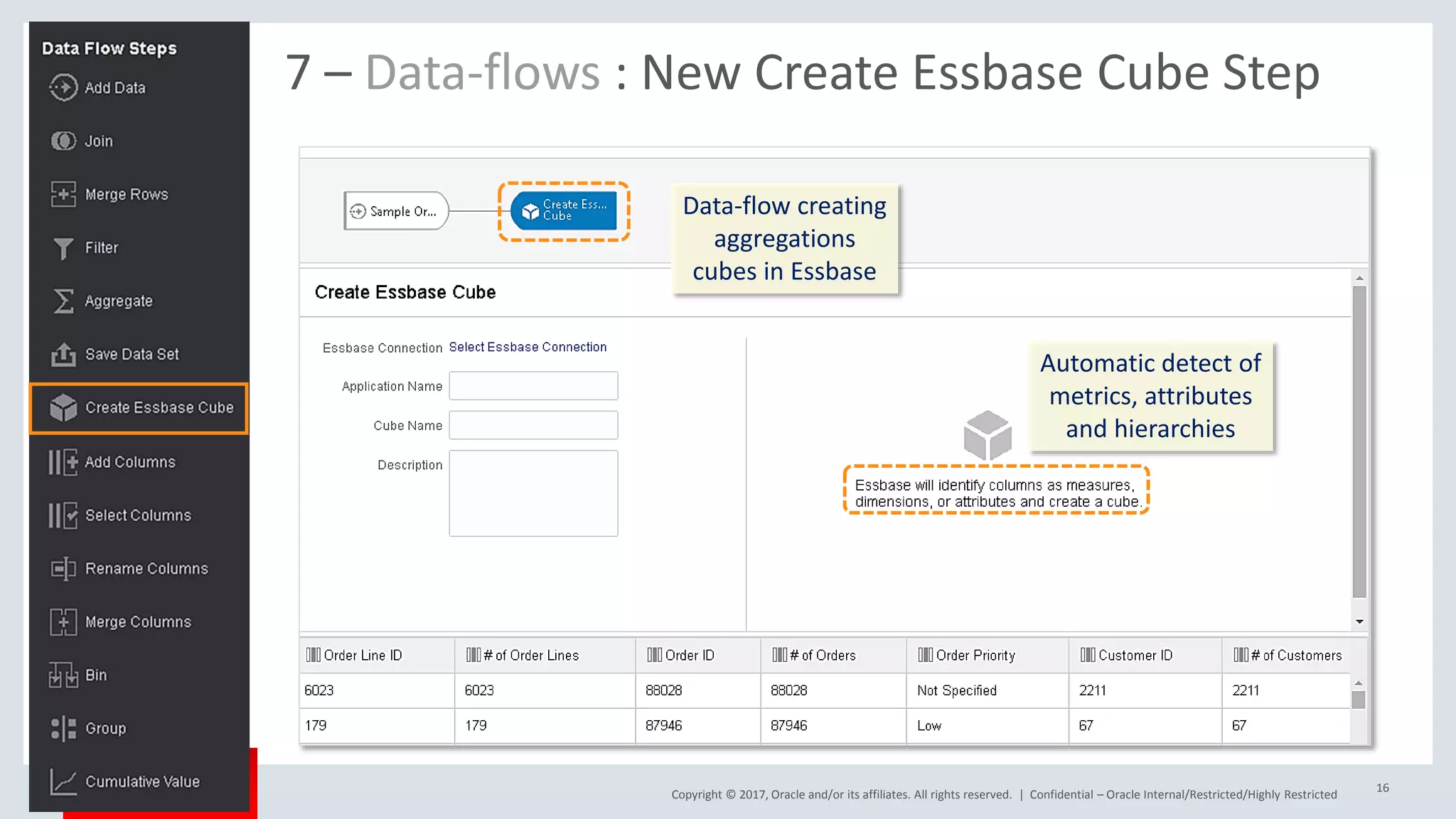
Task: Click the cube icon in Create Ess... Cube node
Action: point(530,211)
